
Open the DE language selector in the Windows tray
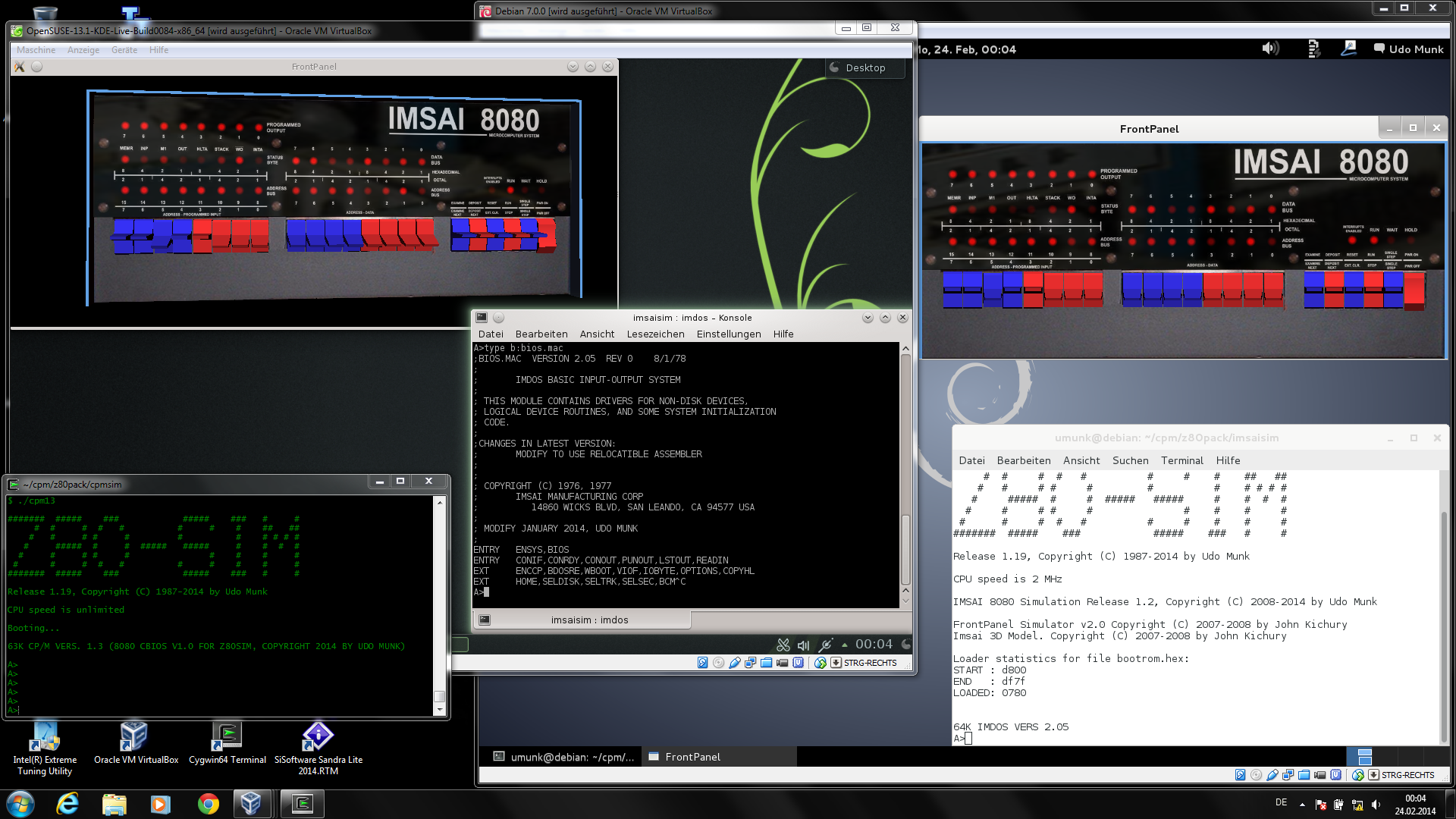[1282, 804]
